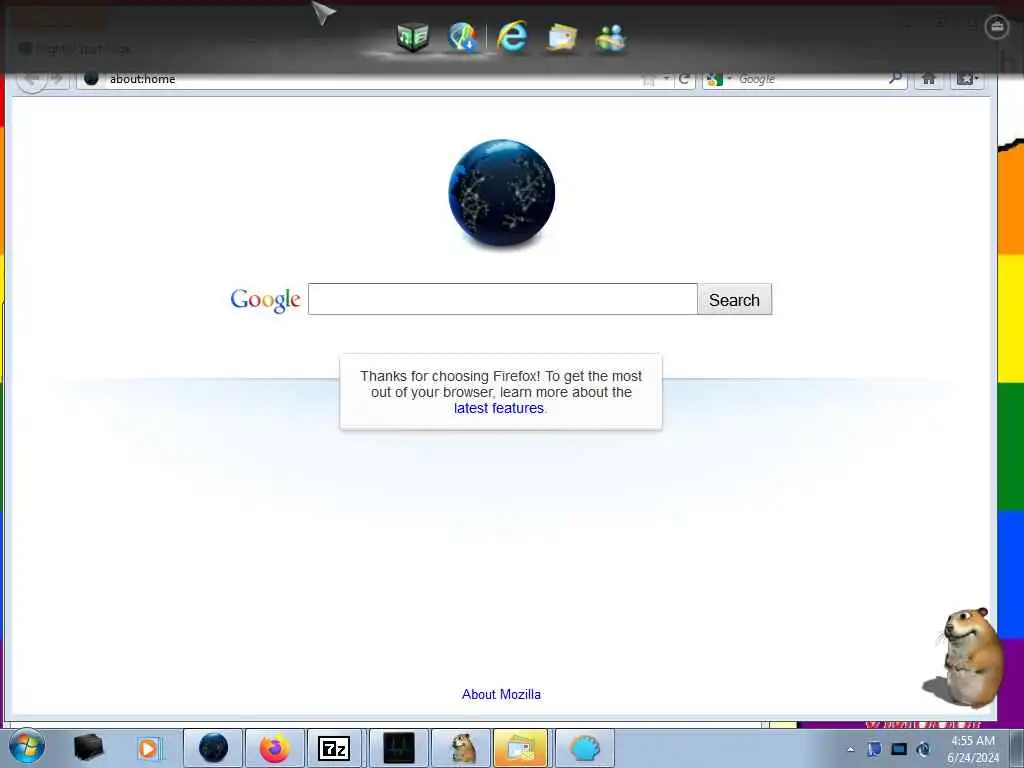The height and width of the screenshot is (768, 1024).
Task: Open the URL bar history dropdown arrow
Action: click(x=666, y=79)
